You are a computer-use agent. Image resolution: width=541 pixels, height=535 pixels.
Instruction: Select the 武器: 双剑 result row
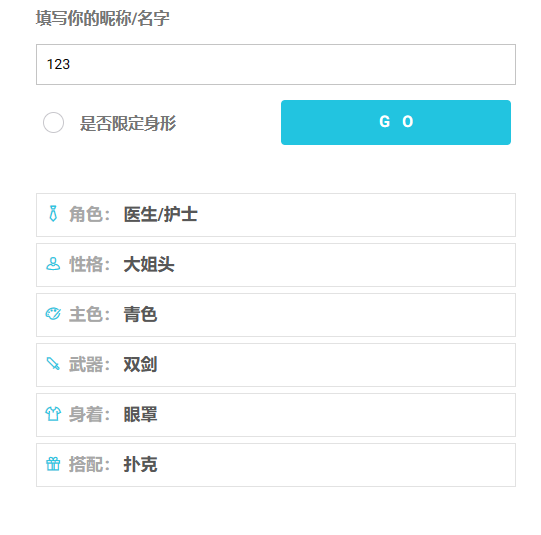[x=276, y=365]
